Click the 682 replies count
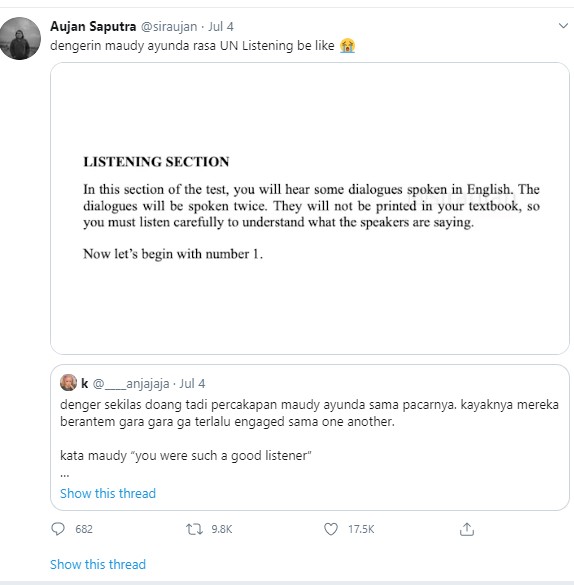The image size is (574, 585). click(84, 529)
